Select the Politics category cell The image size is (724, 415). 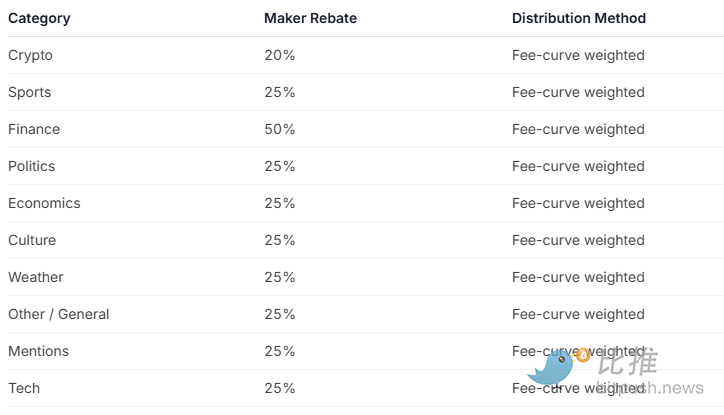click(x=31, y=166)
